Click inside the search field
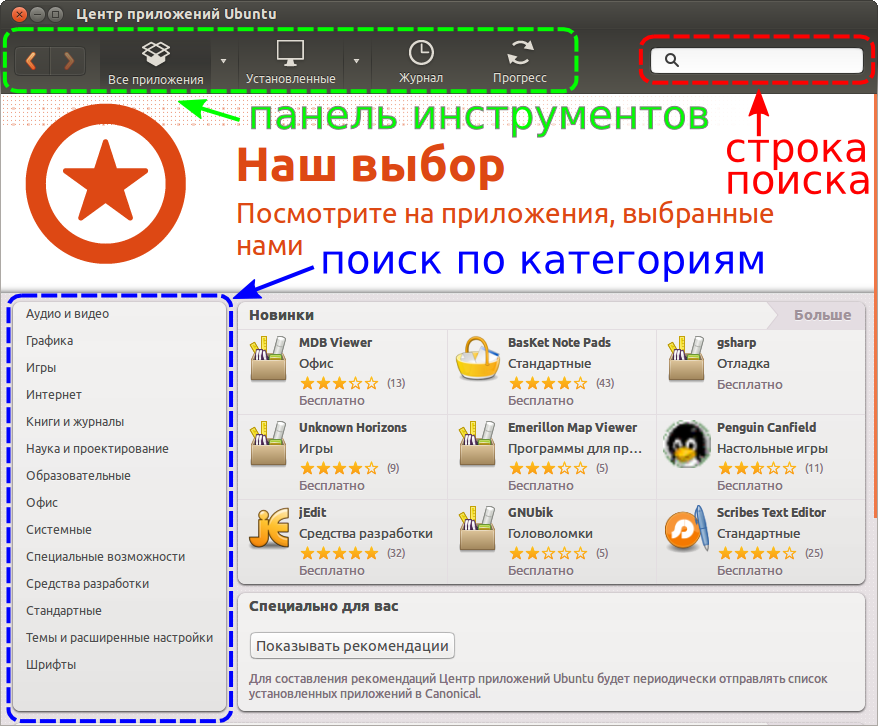Screen dimensions: 878x726 click(756, 60)
